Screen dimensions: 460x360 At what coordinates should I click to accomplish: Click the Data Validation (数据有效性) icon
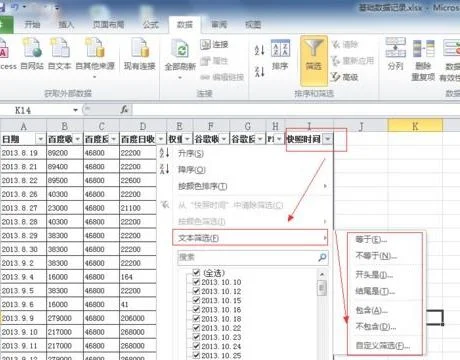(x=452, y=47)
